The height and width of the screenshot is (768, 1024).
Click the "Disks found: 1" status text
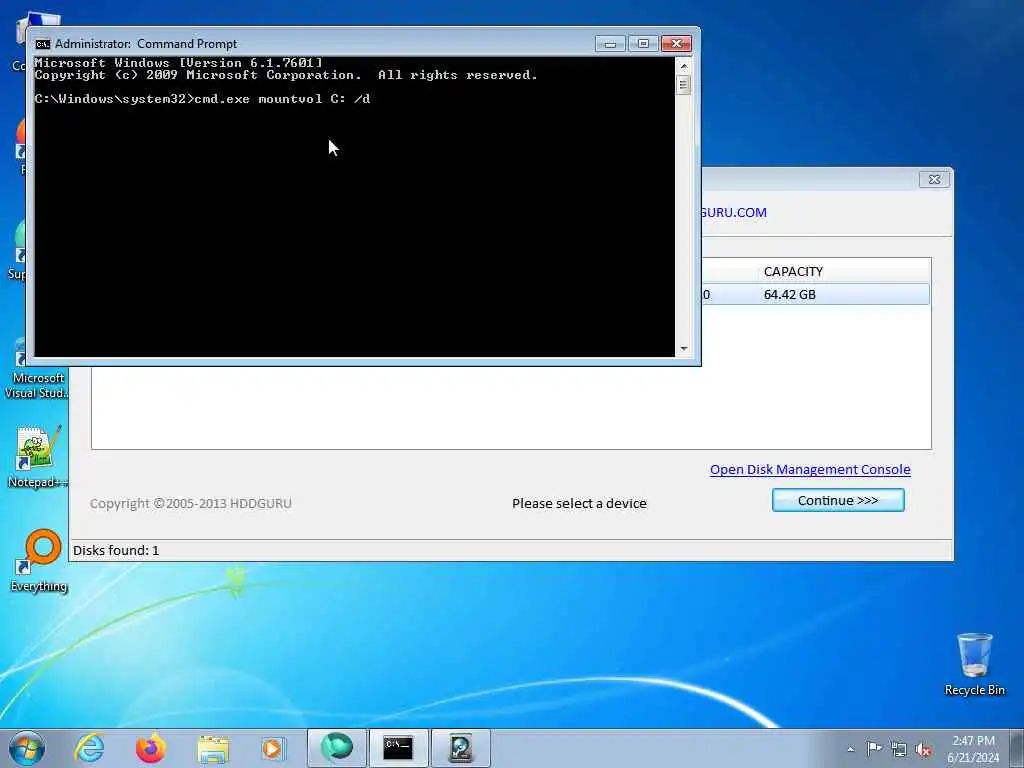click(x=116, y=551)
